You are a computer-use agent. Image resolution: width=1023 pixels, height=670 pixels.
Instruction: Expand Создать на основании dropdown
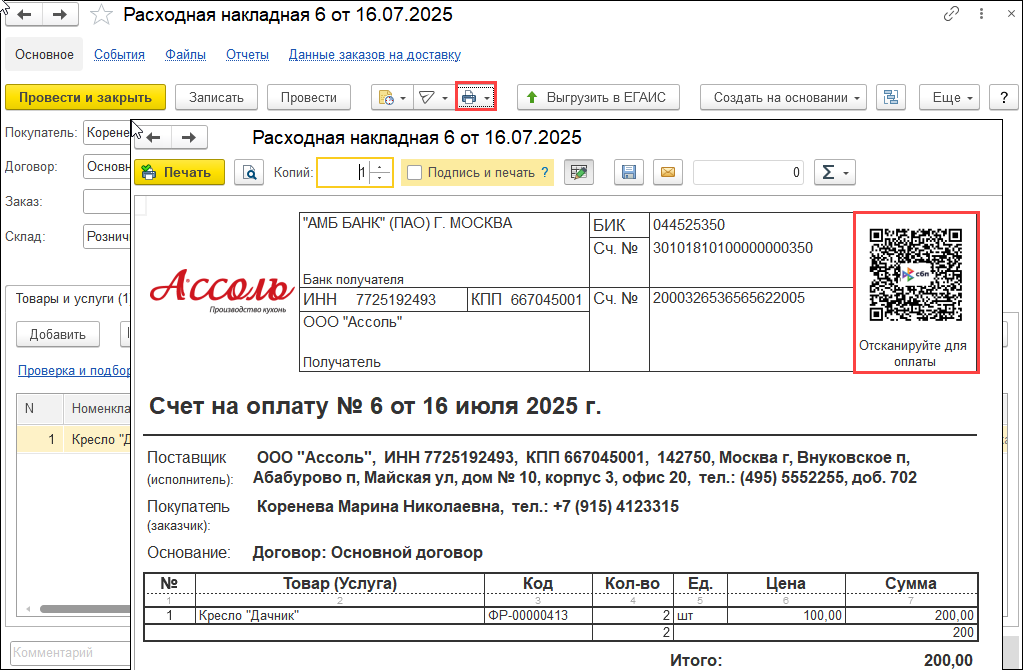(784, 97)
